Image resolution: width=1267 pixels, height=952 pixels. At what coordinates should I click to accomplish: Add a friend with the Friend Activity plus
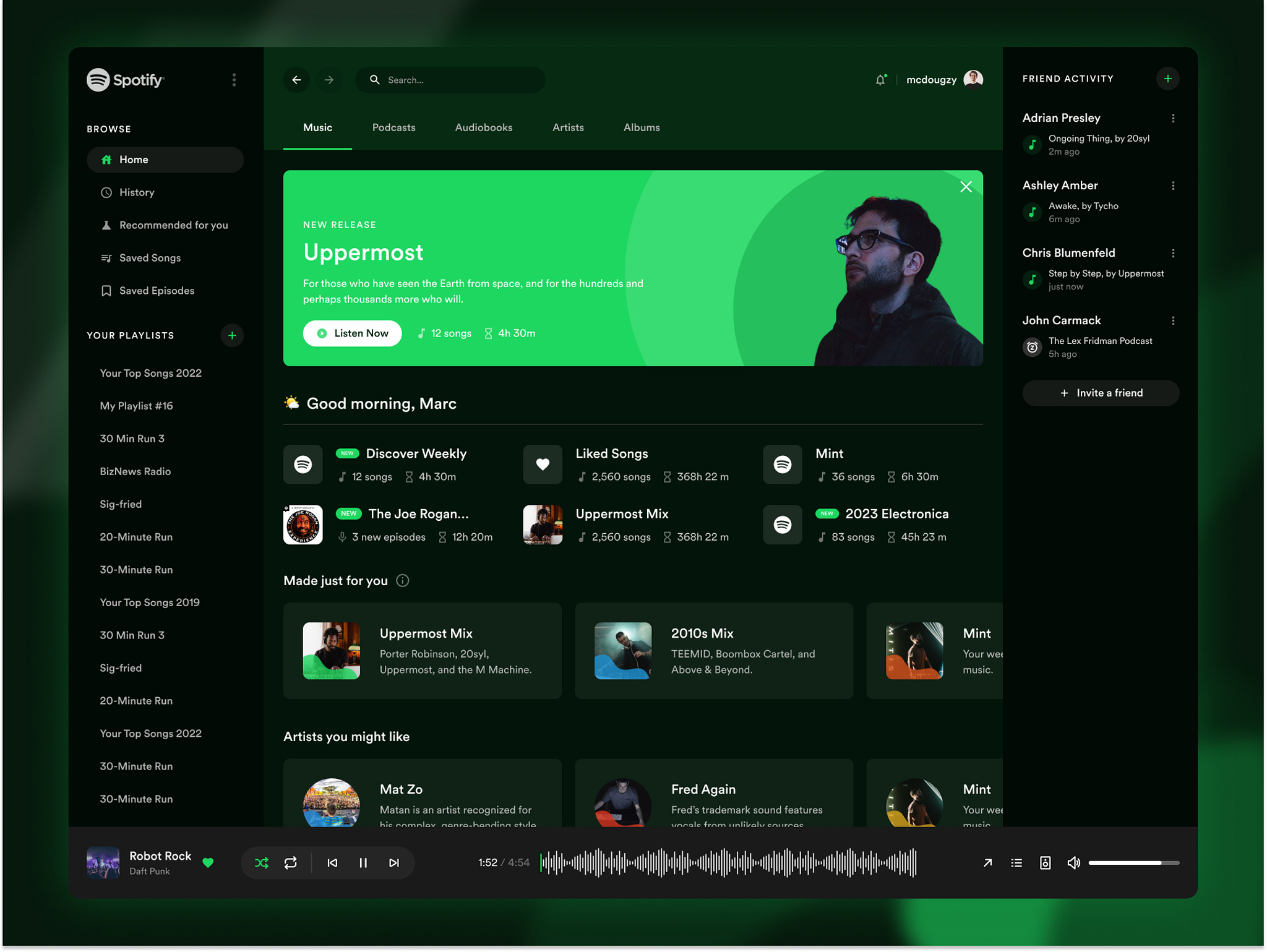coord(1167,79)
